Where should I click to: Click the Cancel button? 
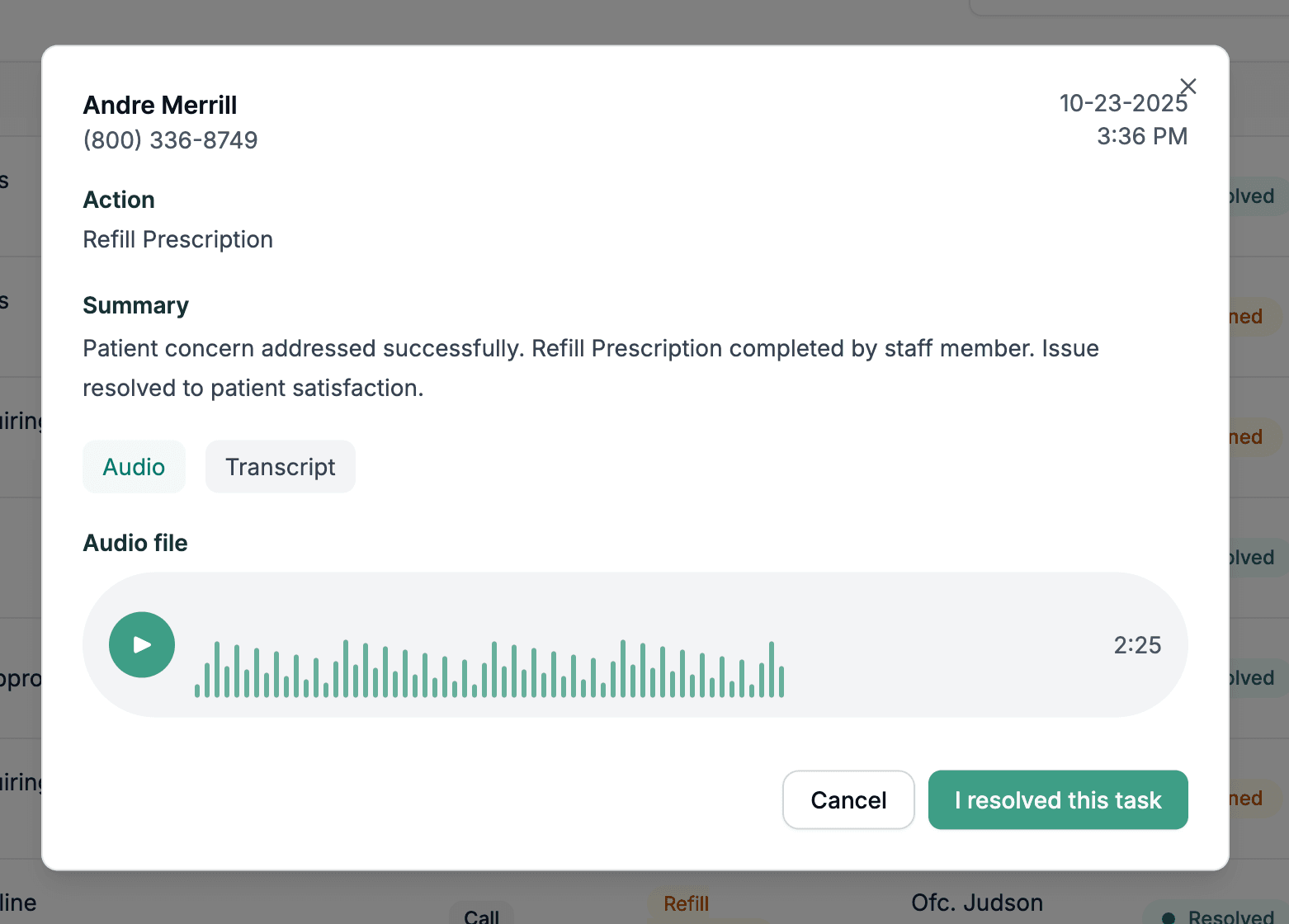click(x=848, y=799)
